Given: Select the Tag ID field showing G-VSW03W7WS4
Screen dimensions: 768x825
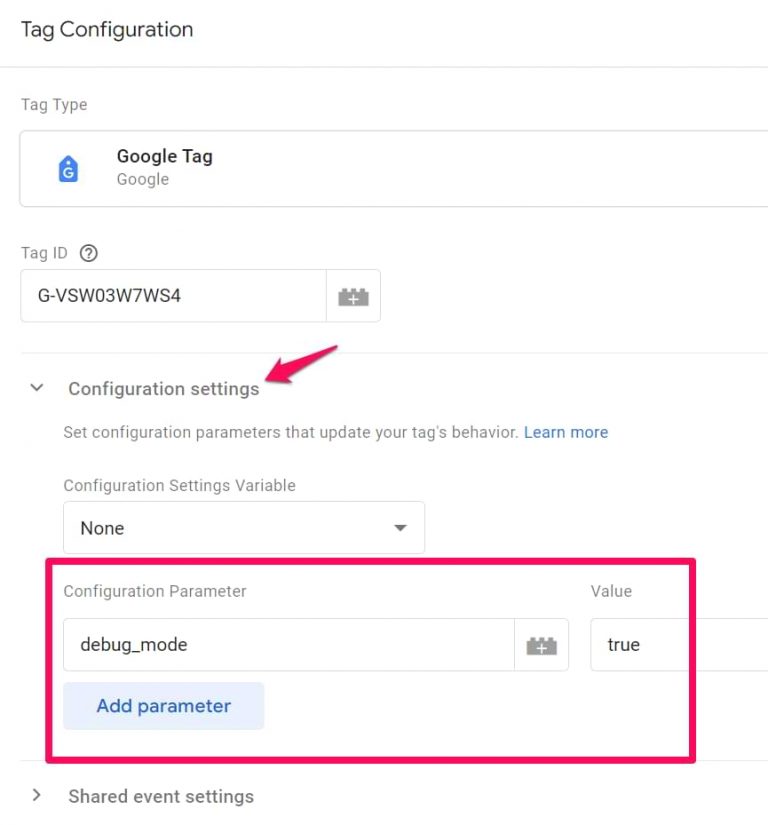Looking at the screenshot, I should (x=170, y=296).
